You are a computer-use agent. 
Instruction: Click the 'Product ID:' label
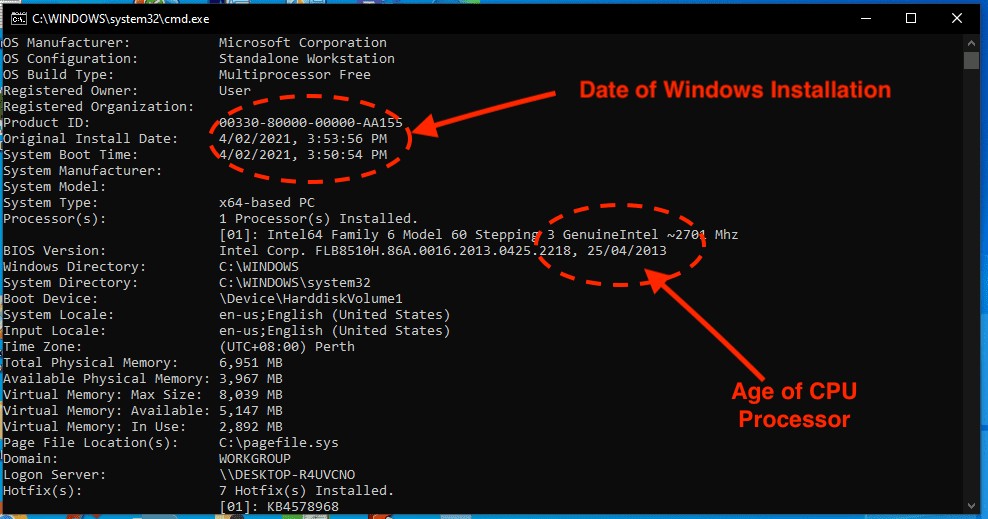point(46,123)
